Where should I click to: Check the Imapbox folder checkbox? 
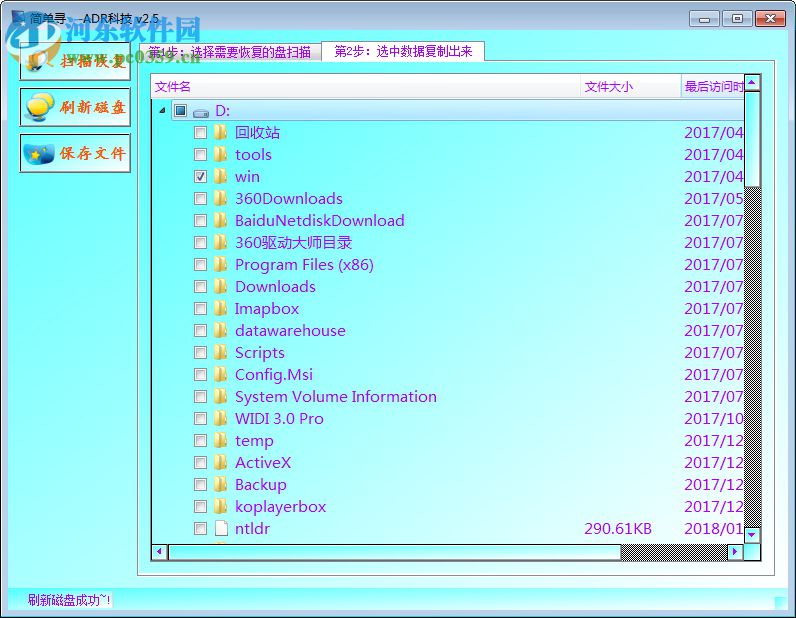tap(201, 309)
